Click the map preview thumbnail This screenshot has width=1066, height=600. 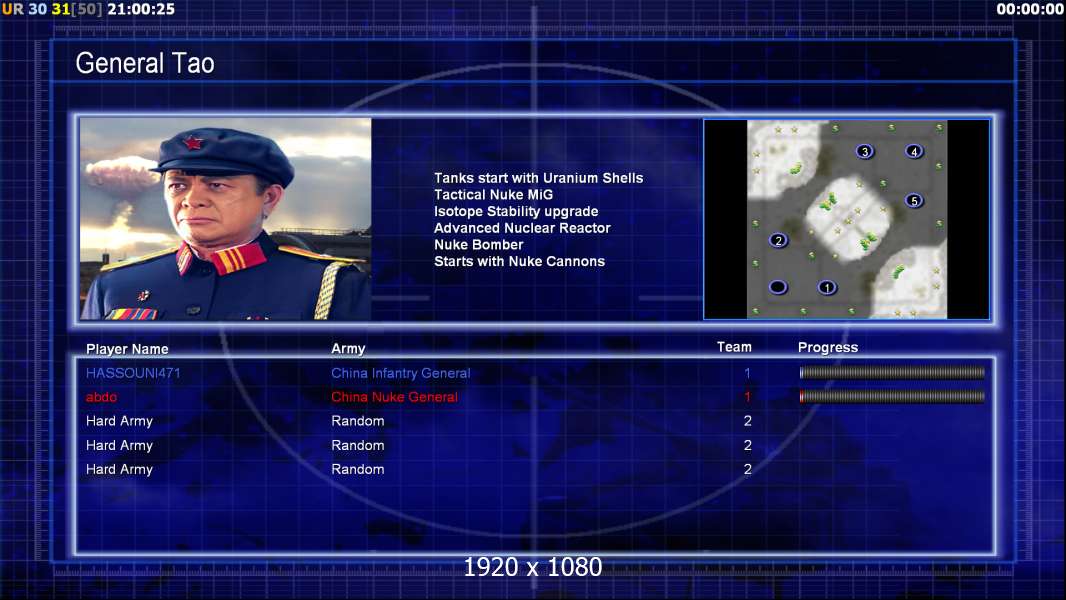pos(846,219)
